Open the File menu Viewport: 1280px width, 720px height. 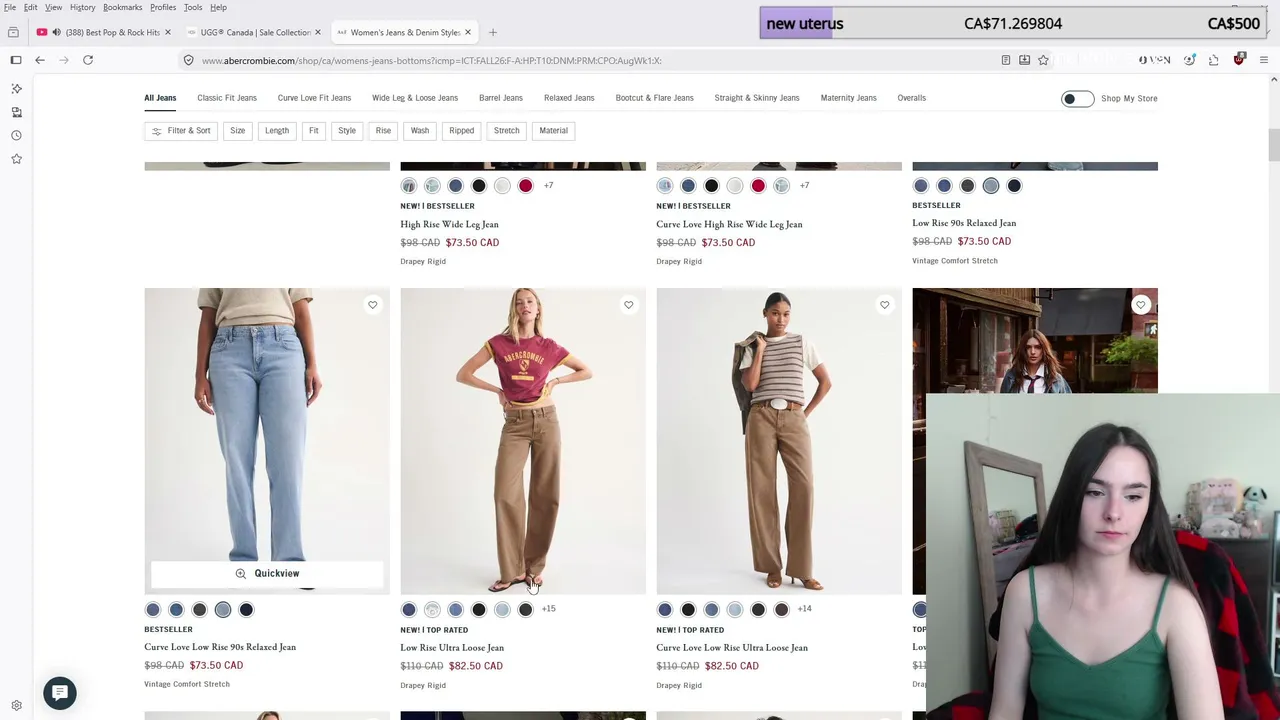10,7
